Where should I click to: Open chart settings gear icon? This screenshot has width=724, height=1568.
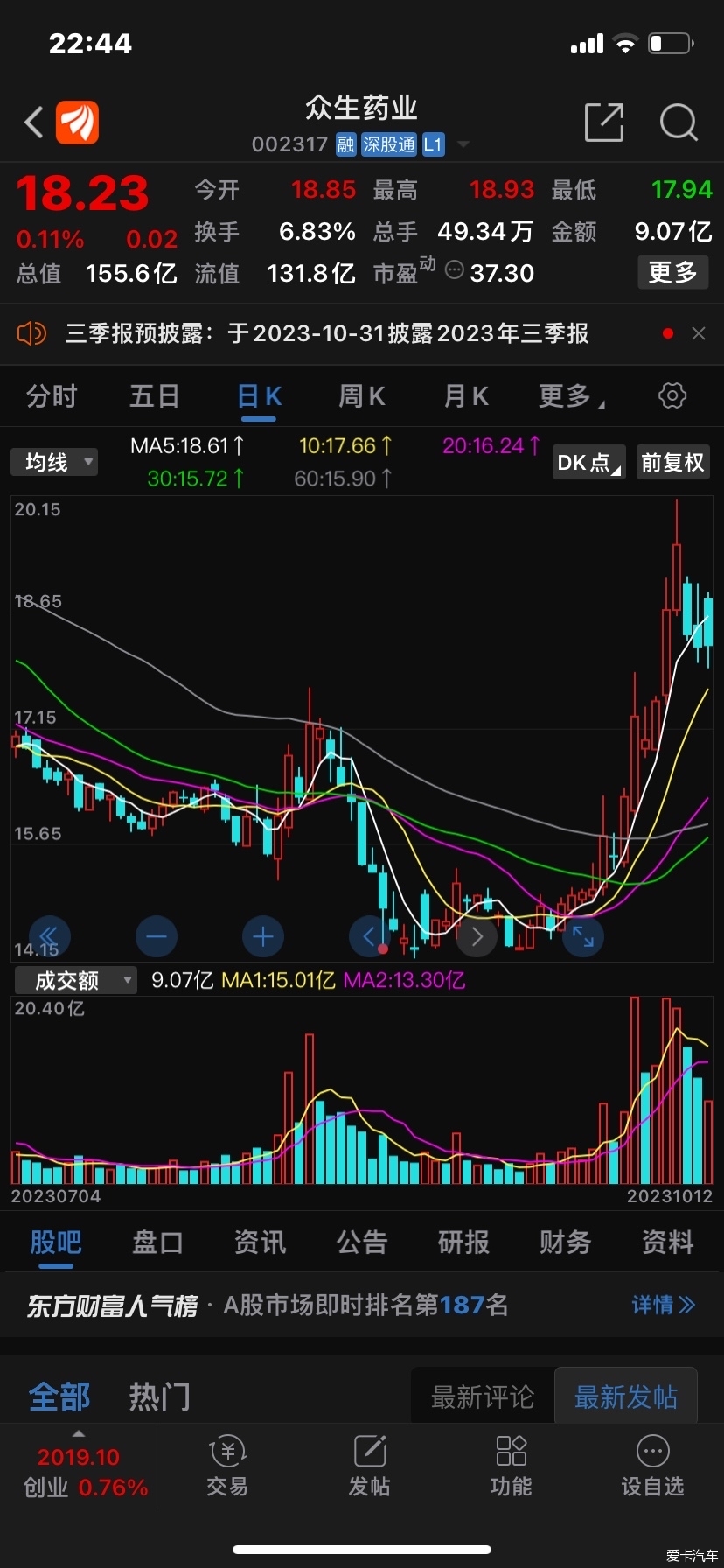click(x=672, y=395)
